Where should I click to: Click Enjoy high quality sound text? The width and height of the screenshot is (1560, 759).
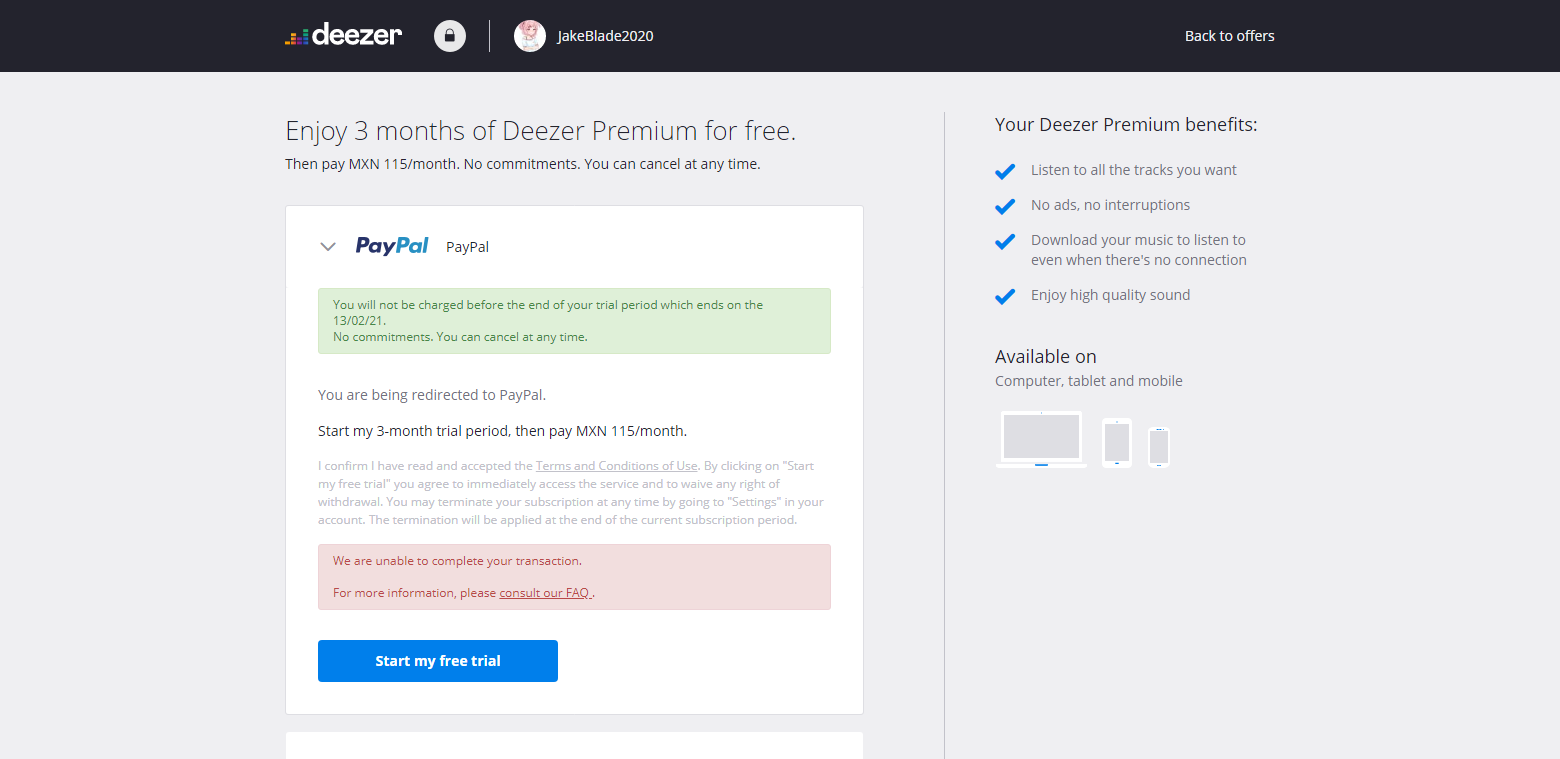(x=1111, y=295)
